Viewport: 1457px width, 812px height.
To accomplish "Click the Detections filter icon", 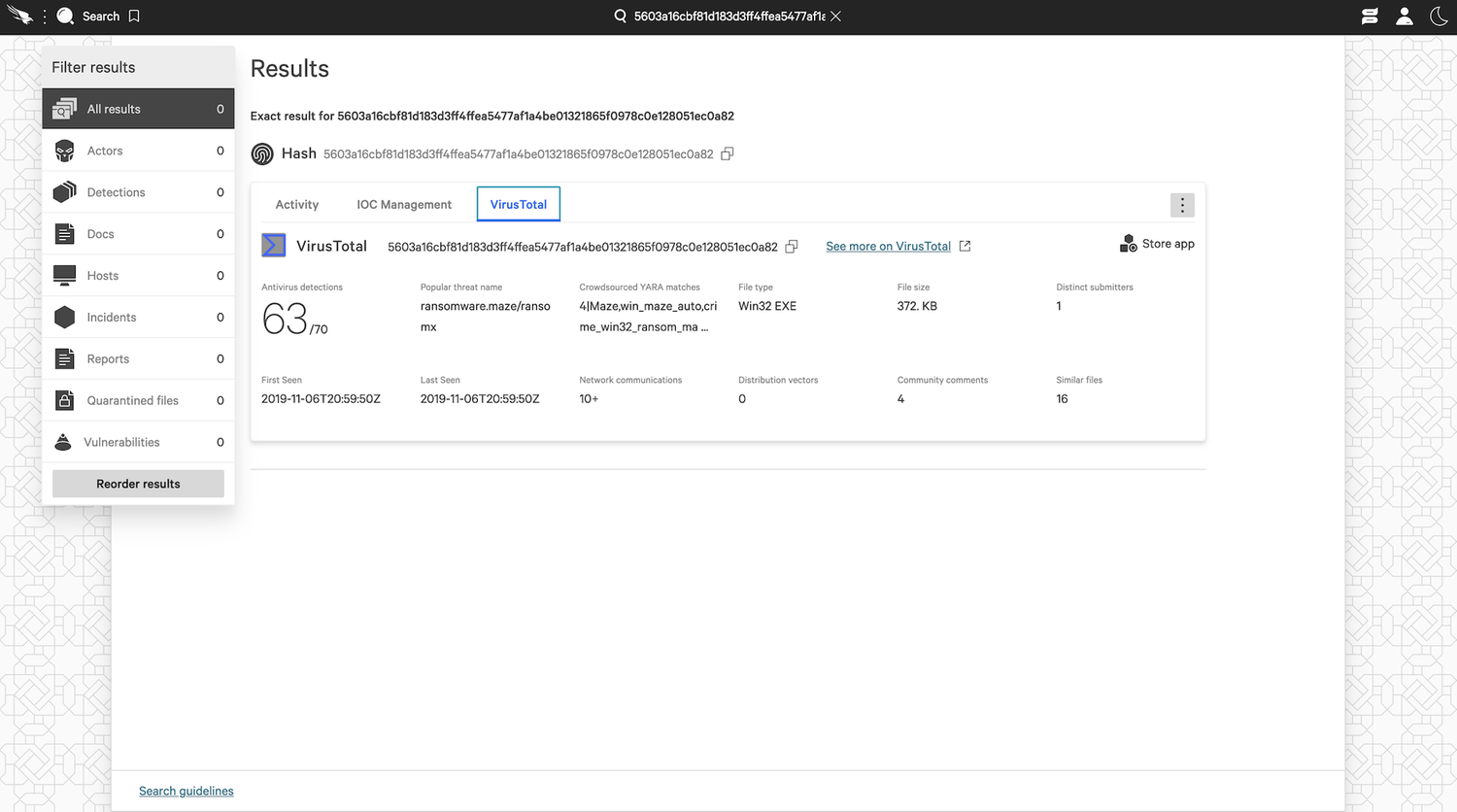I will pyautogui.click(x=64, y=192).
